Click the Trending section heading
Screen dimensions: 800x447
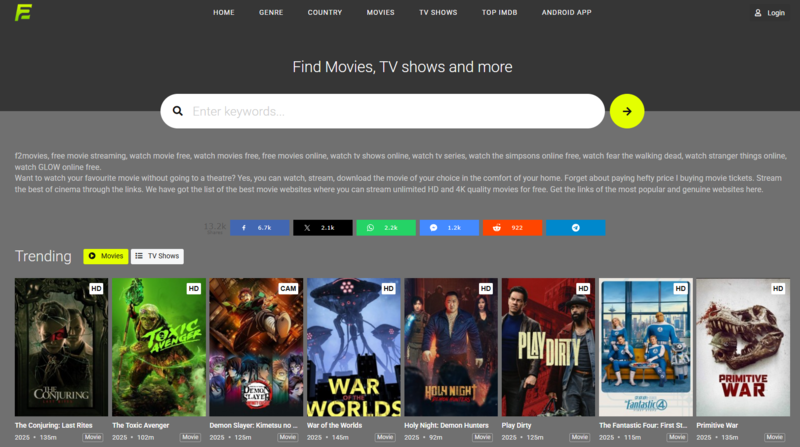pyautogui.click(x=43, y=256)
